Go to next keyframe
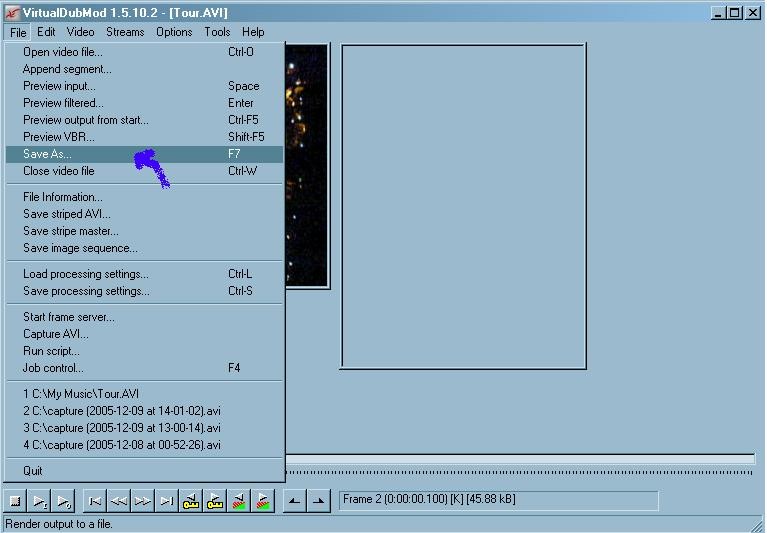Screen dimensions: 767x533 point(215,501)
